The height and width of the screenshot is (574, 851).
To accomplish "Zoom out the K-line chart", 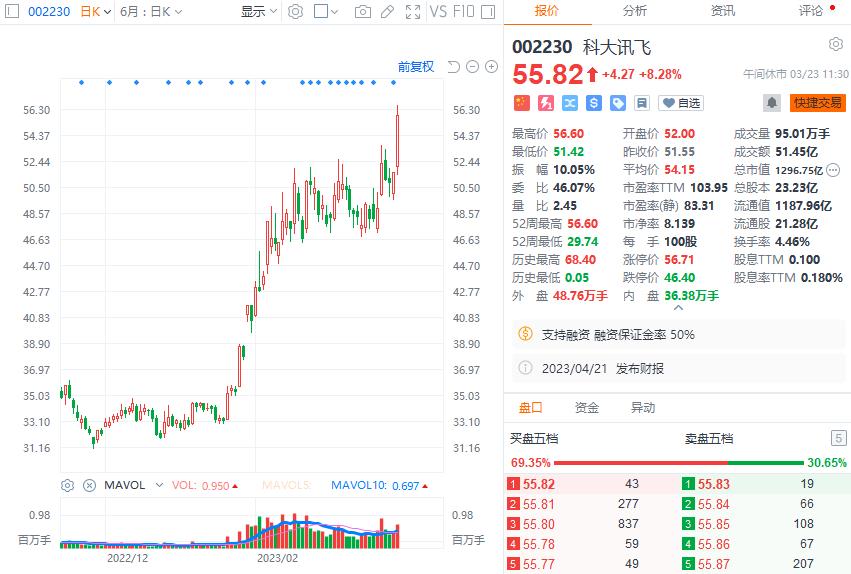I will click(x=473, y=67).
